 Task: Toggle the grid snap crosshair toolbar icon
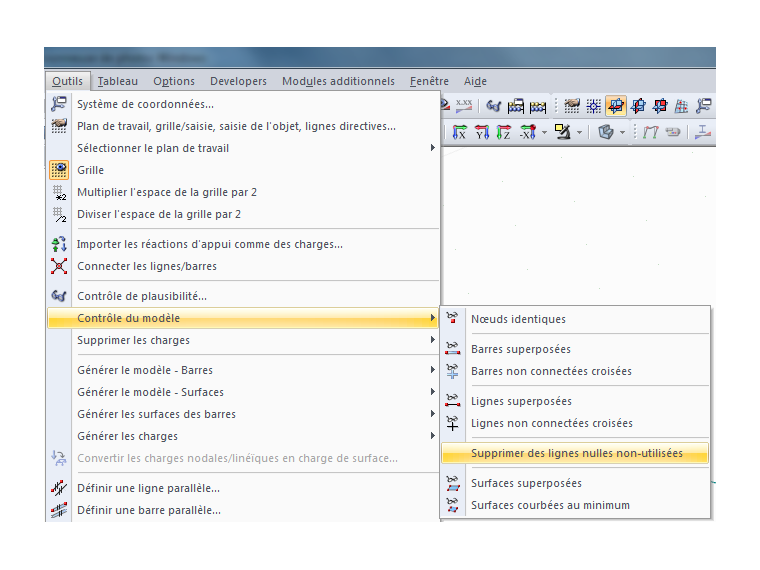pos(594,106)
